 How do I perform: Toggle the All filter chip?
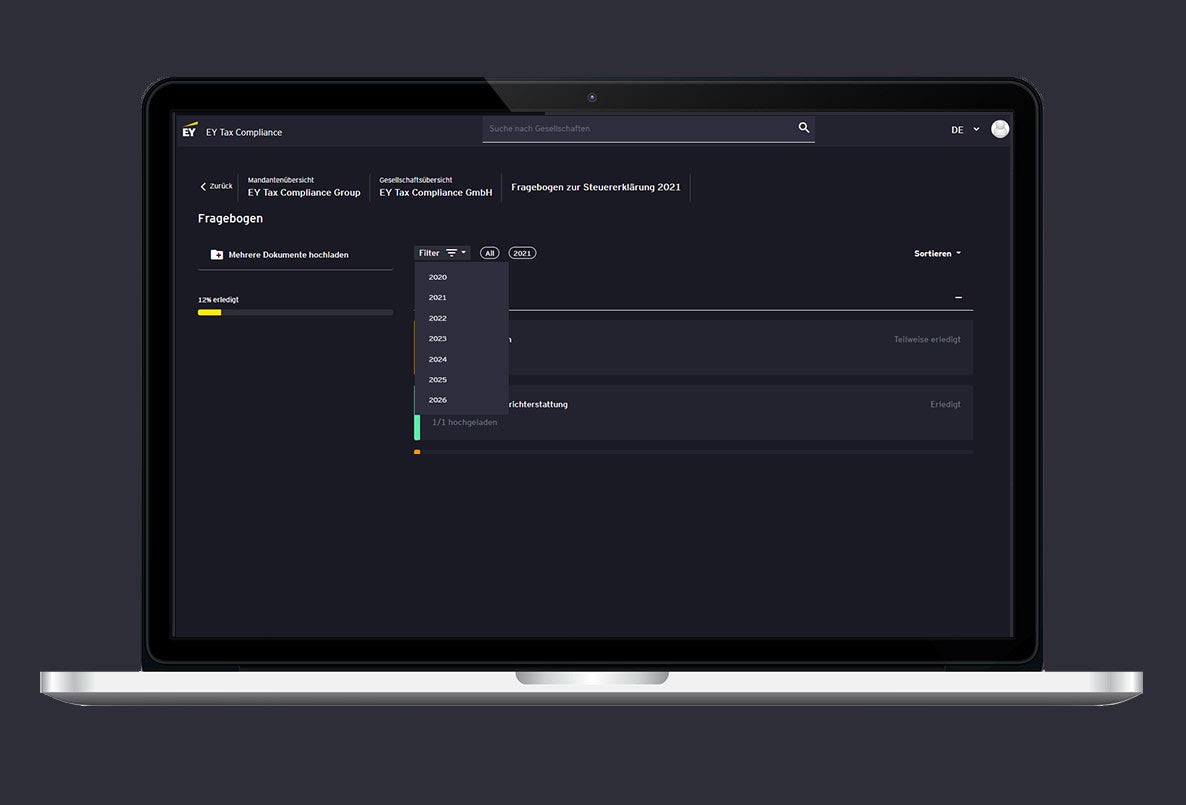point(489,253)
